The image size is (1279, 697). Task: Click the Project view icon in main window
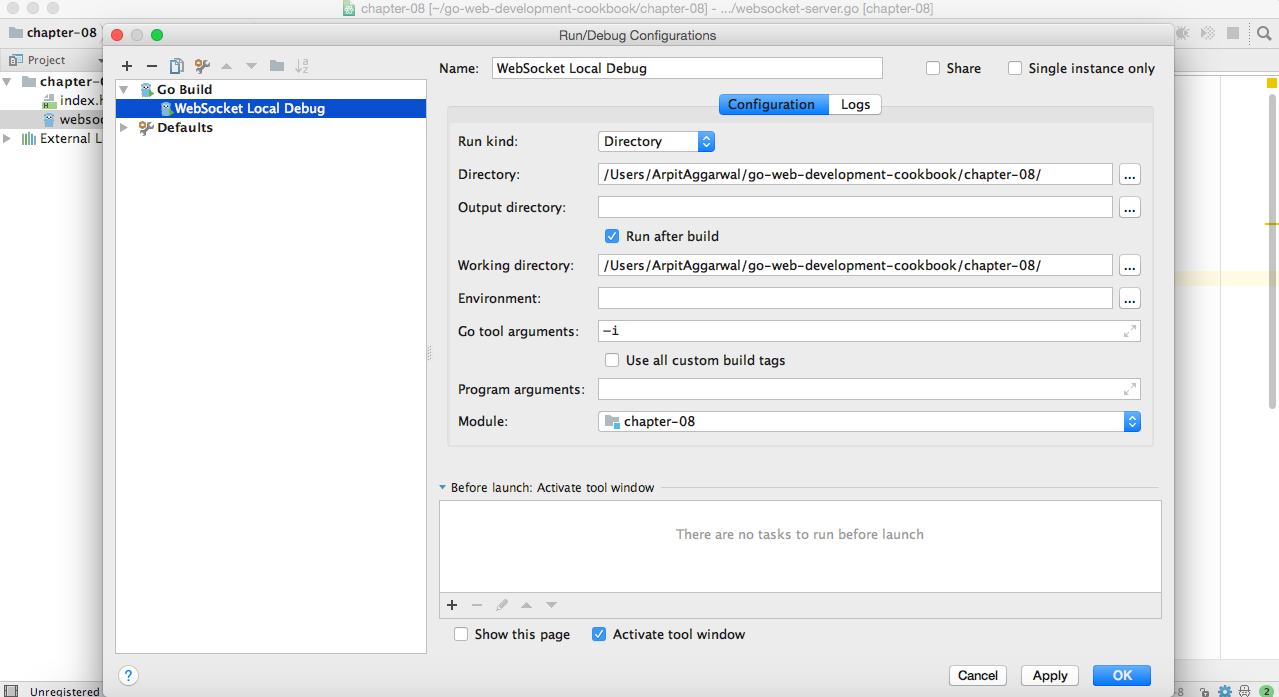[16, 60]
